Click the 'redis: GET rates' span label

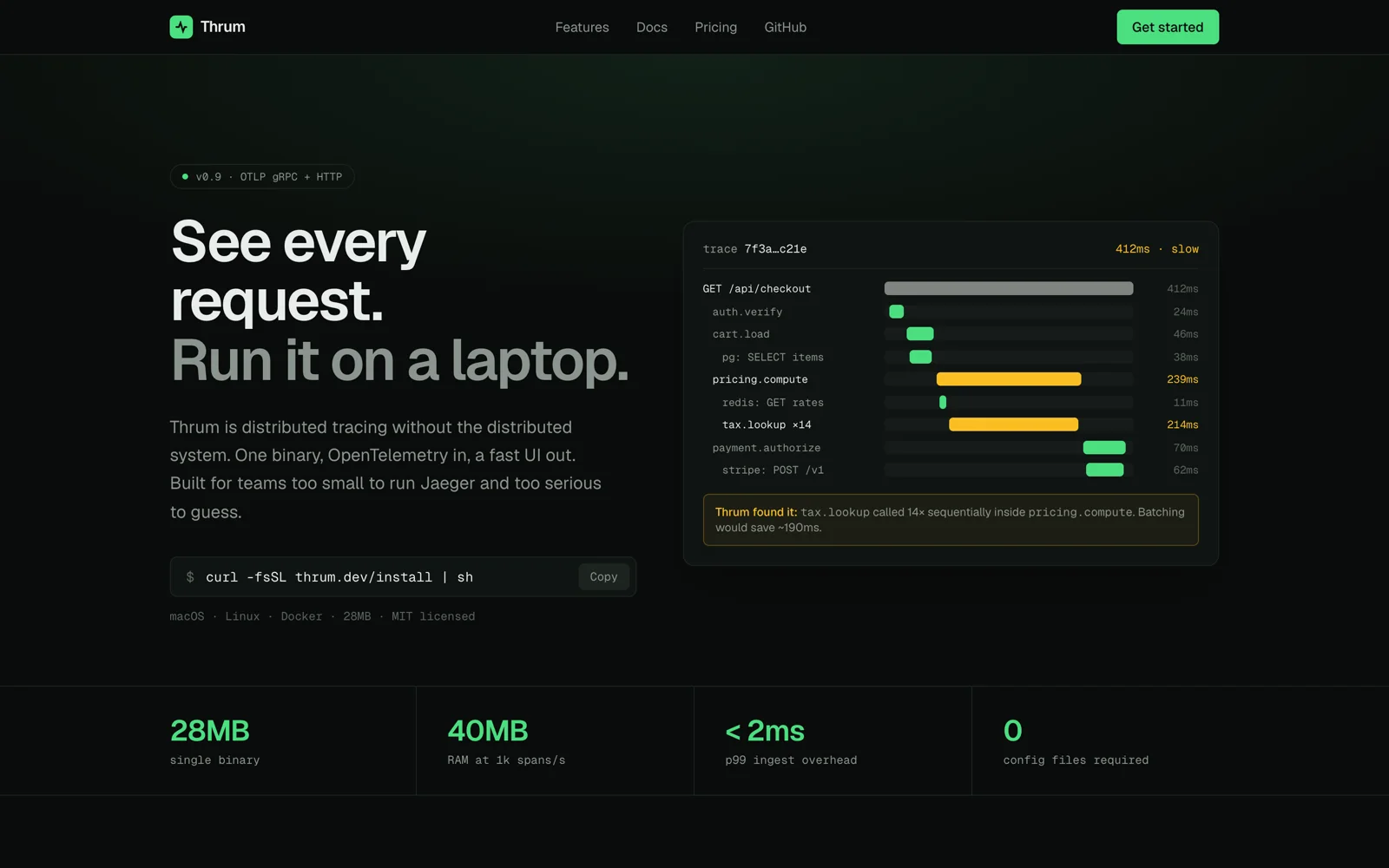773,403
